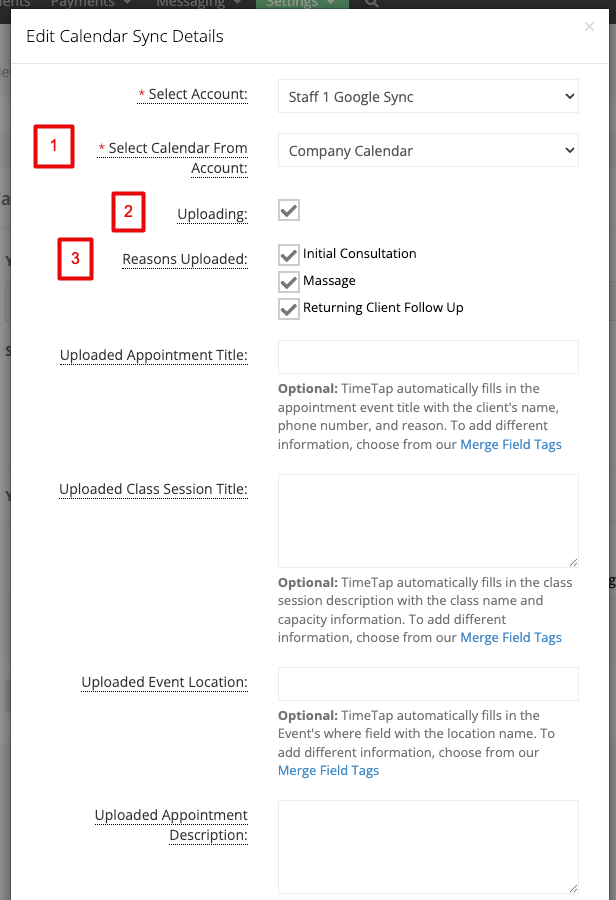Uncheck the Initial Consultation reason
The height and width of the screenshot is (900, 616).
pos(289,254)
